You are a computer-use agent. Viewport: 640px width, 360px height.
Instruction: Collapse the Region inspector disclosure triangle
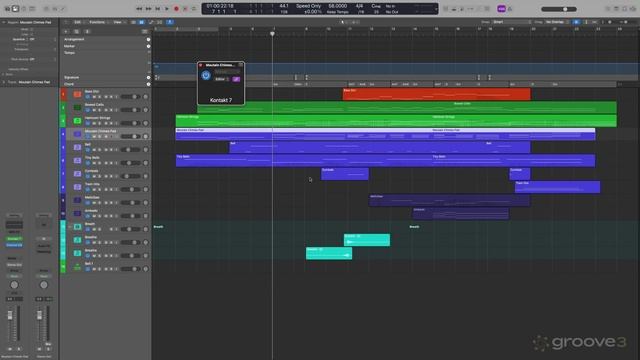(4, 22)
